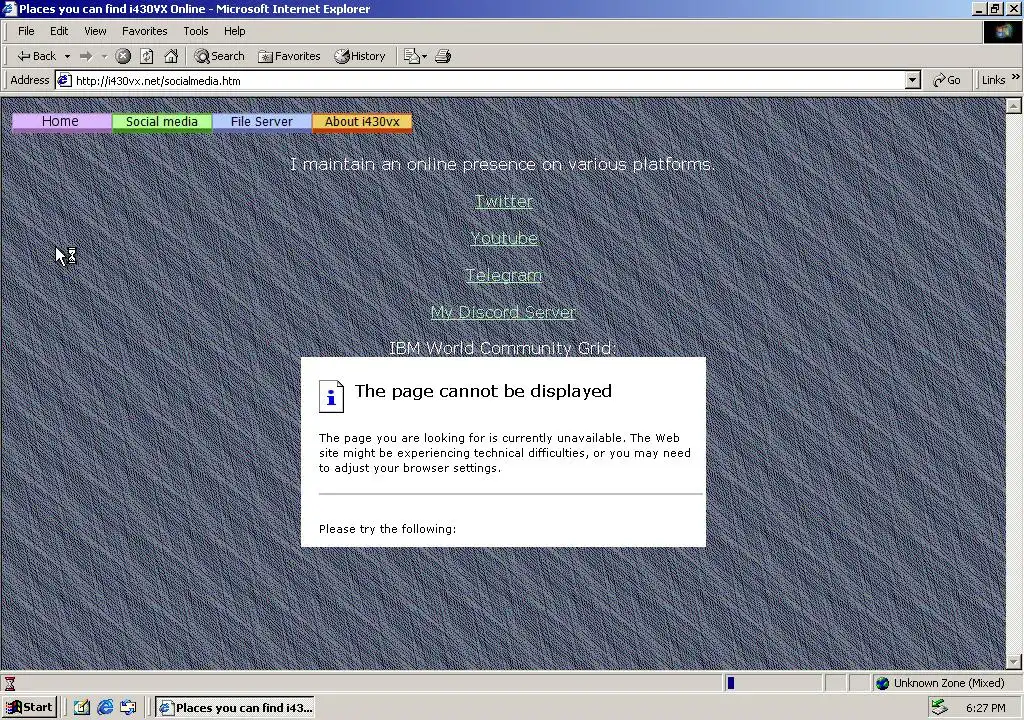Click the Forward arrow button
The width and height of the screenshot is (1024, 720).
(86, 56)
